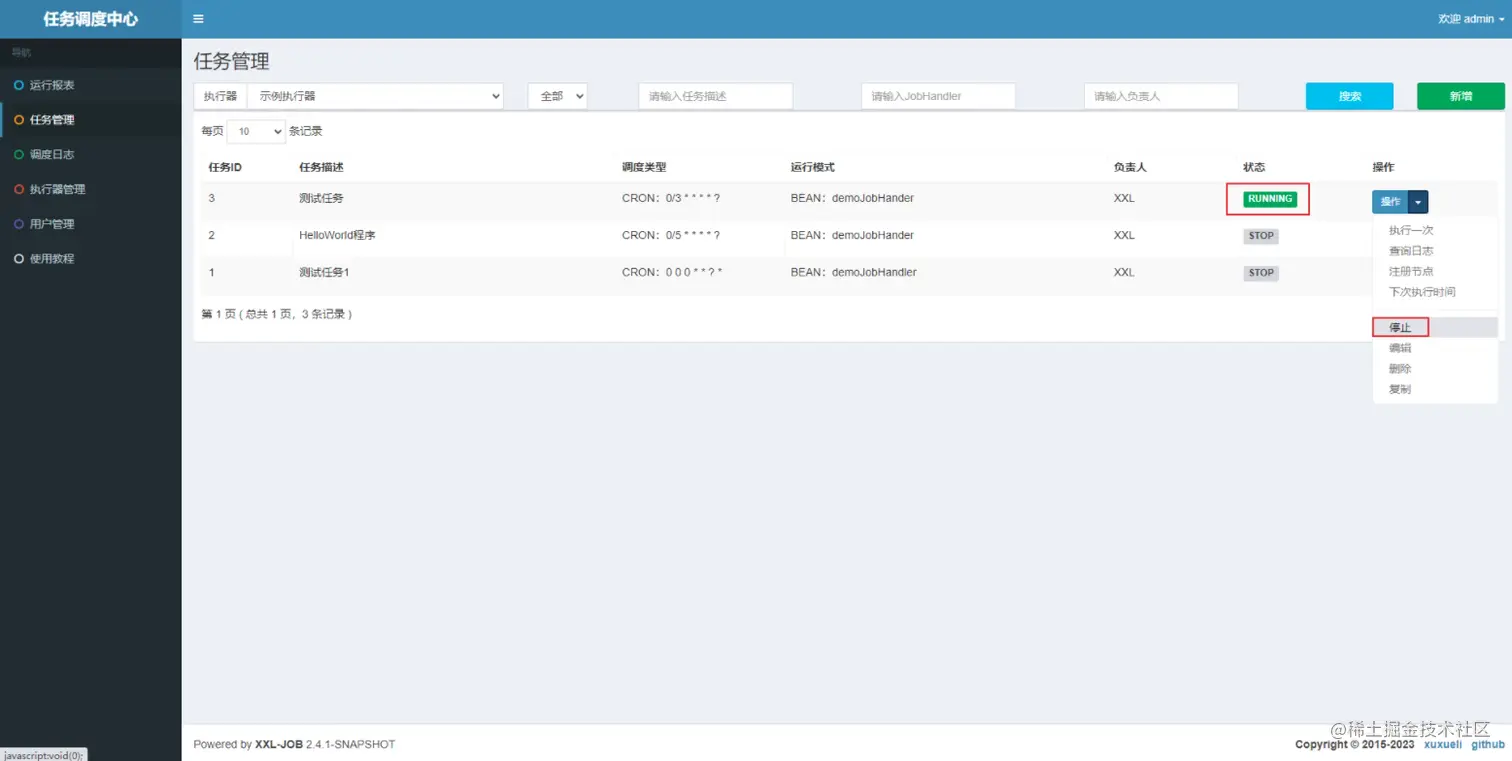The width and height of the screenshot is (1512, 761).
Task: Open the 全部 status filter dropdown
Action: click(557, 96)
